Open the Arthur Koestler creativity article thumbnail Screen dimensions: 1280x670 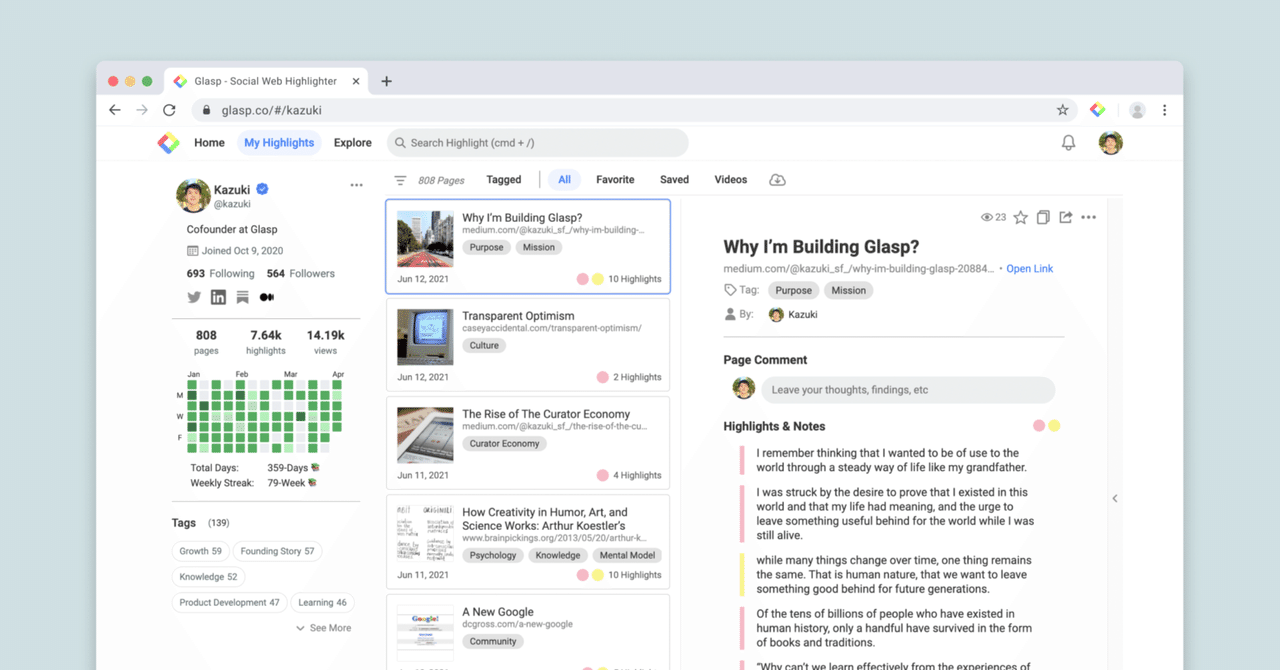tap(425, 533)
